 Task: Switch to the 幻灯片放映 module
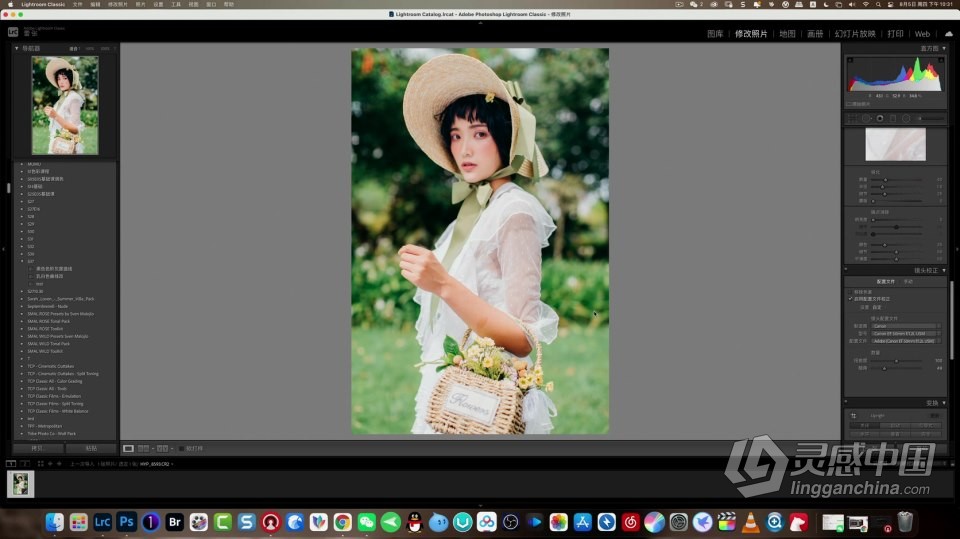(x=855, y=34)
